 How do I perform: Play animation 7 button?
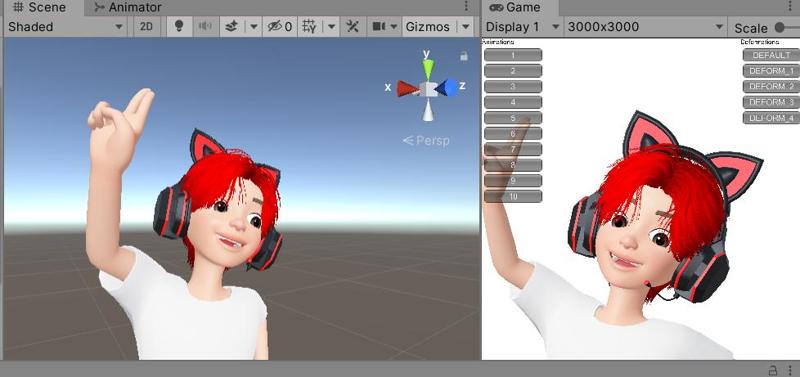[513, 149]
